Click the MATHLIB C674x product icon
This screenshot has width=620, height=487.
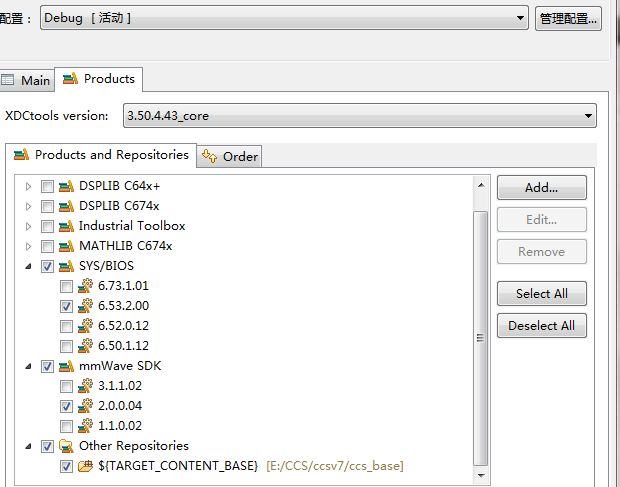[x=66, y=246]
